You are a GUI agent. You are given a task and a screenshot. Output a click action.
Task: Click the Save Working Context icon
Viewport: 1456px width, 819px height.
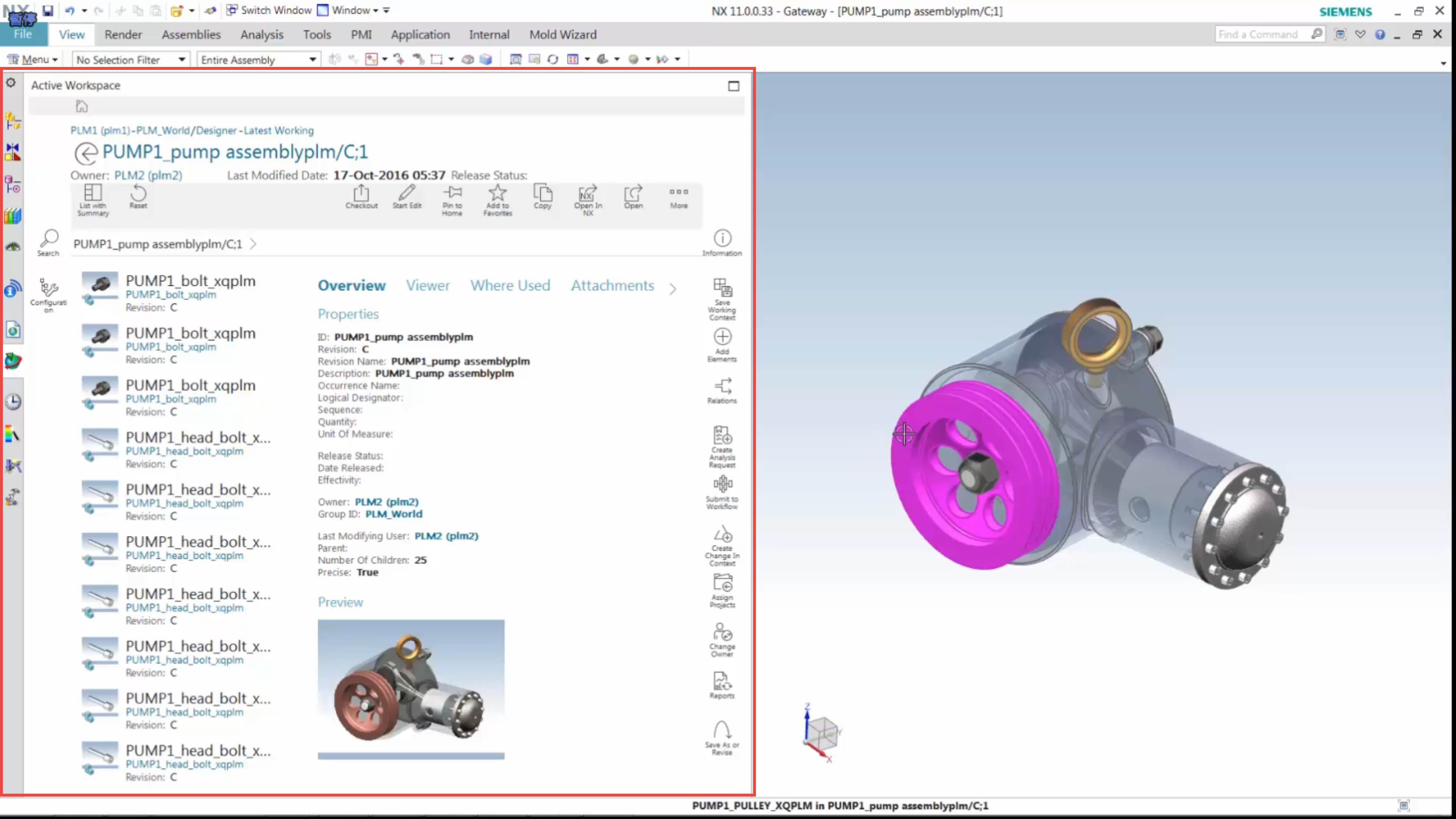click(722, 300)
